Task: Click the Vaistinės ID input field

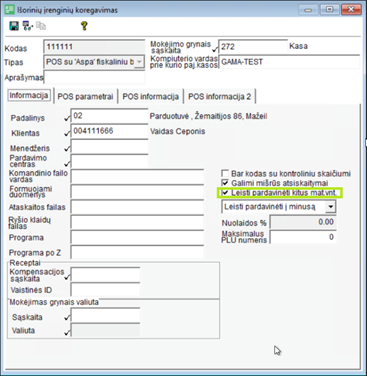Action: 105,290
